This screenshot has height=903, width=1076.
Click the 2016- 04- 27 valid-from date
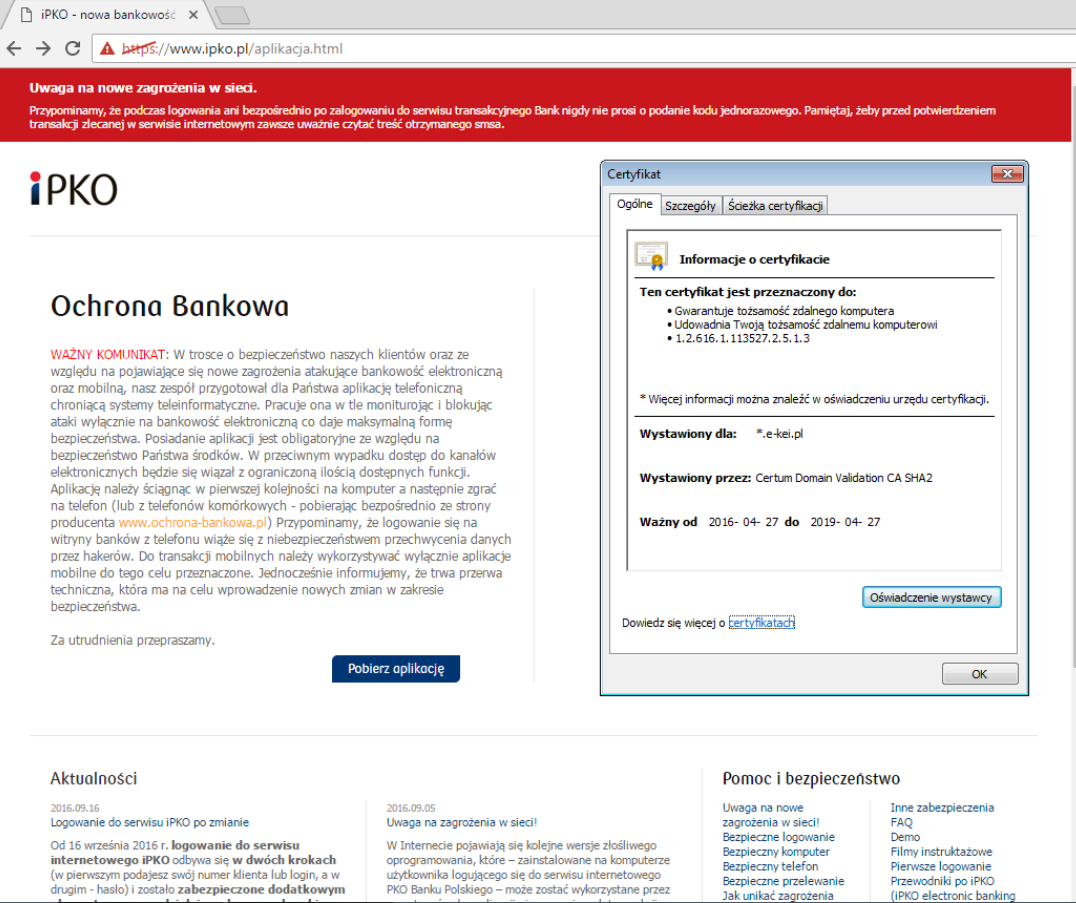[x=744, y=522]
